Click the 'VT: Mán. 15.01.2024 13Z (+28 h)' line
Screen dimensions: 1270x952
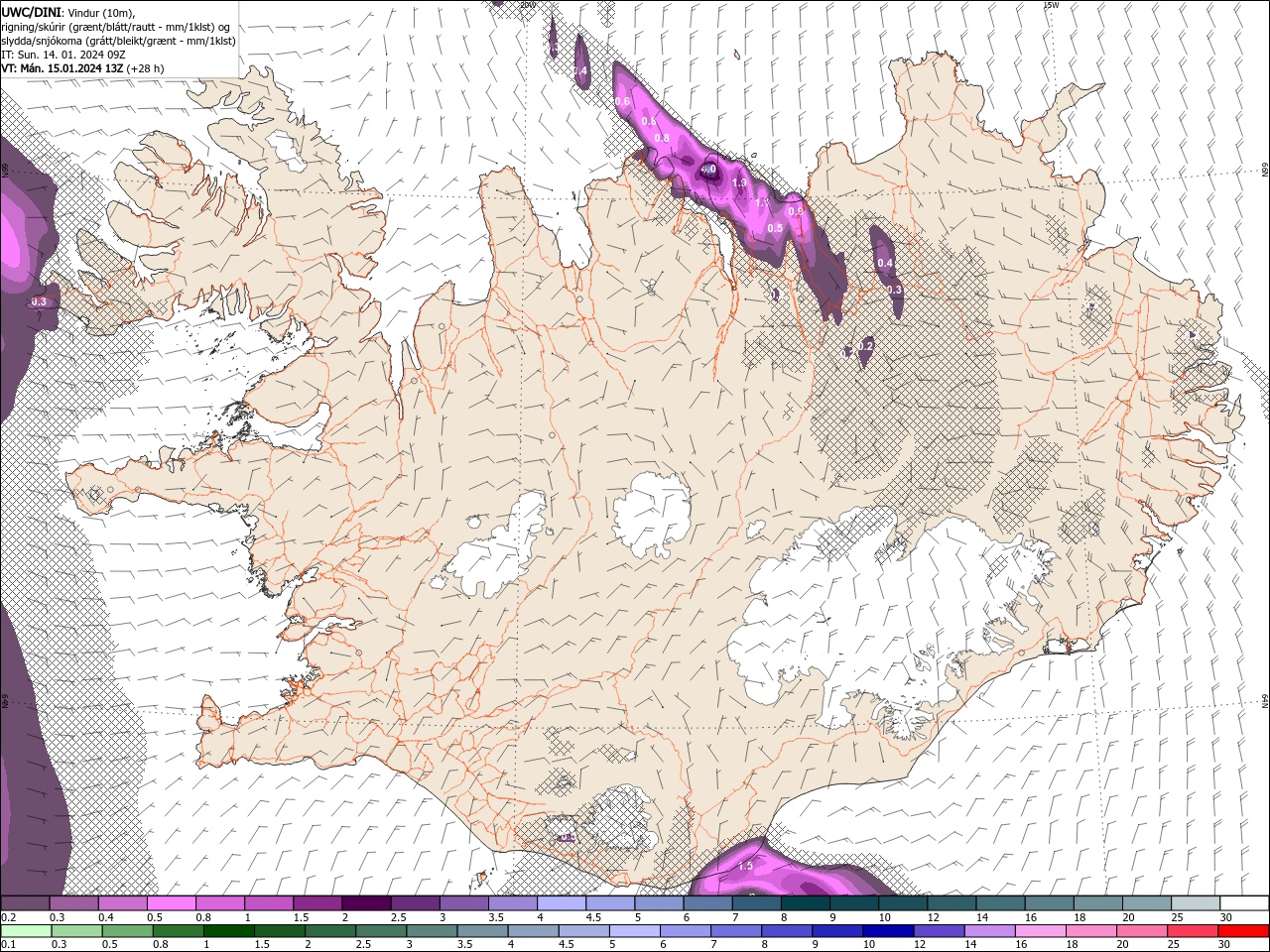click(x=83, y=68)
